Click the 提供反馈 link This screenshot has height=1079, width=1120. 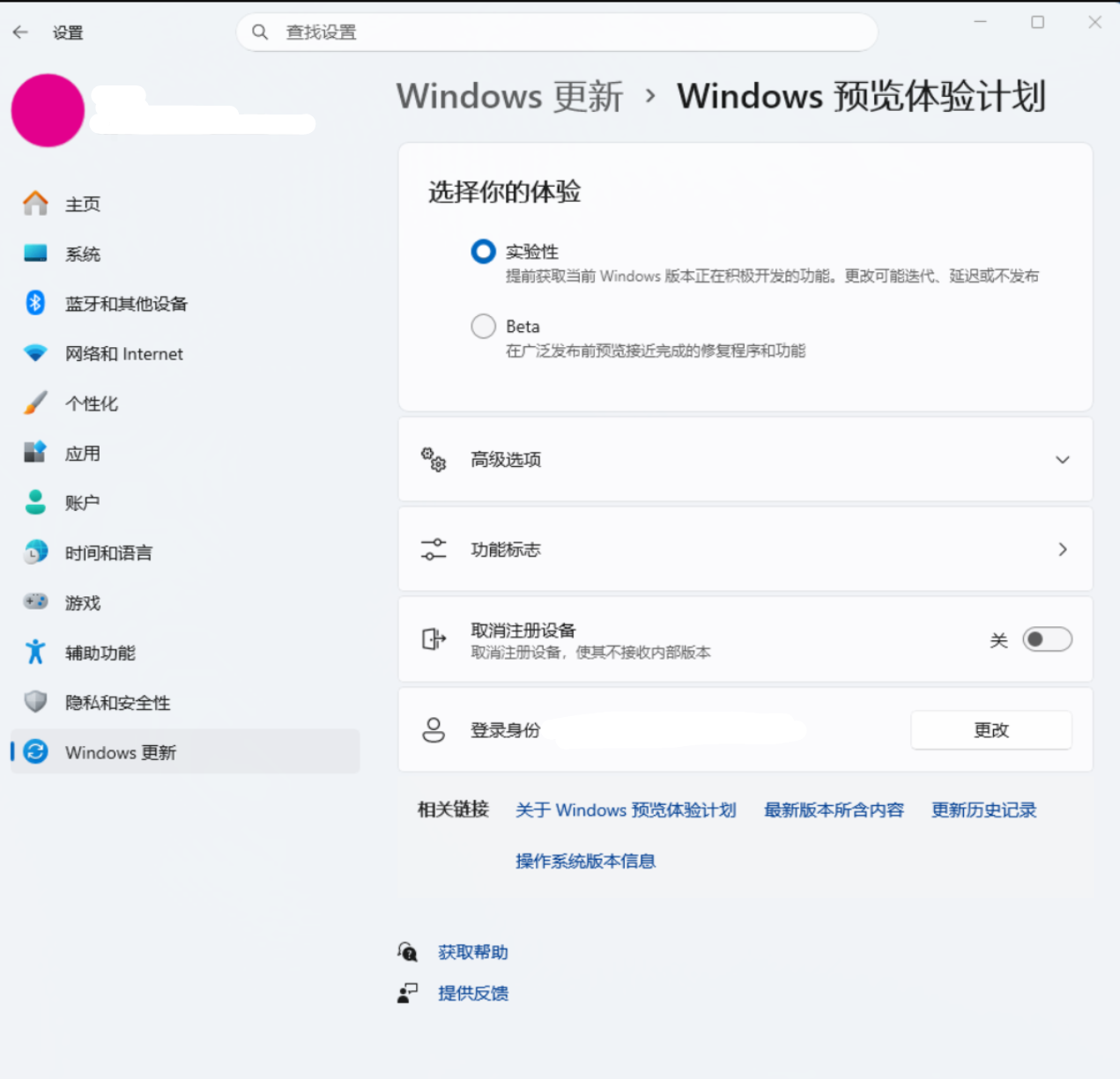[473, 993]
